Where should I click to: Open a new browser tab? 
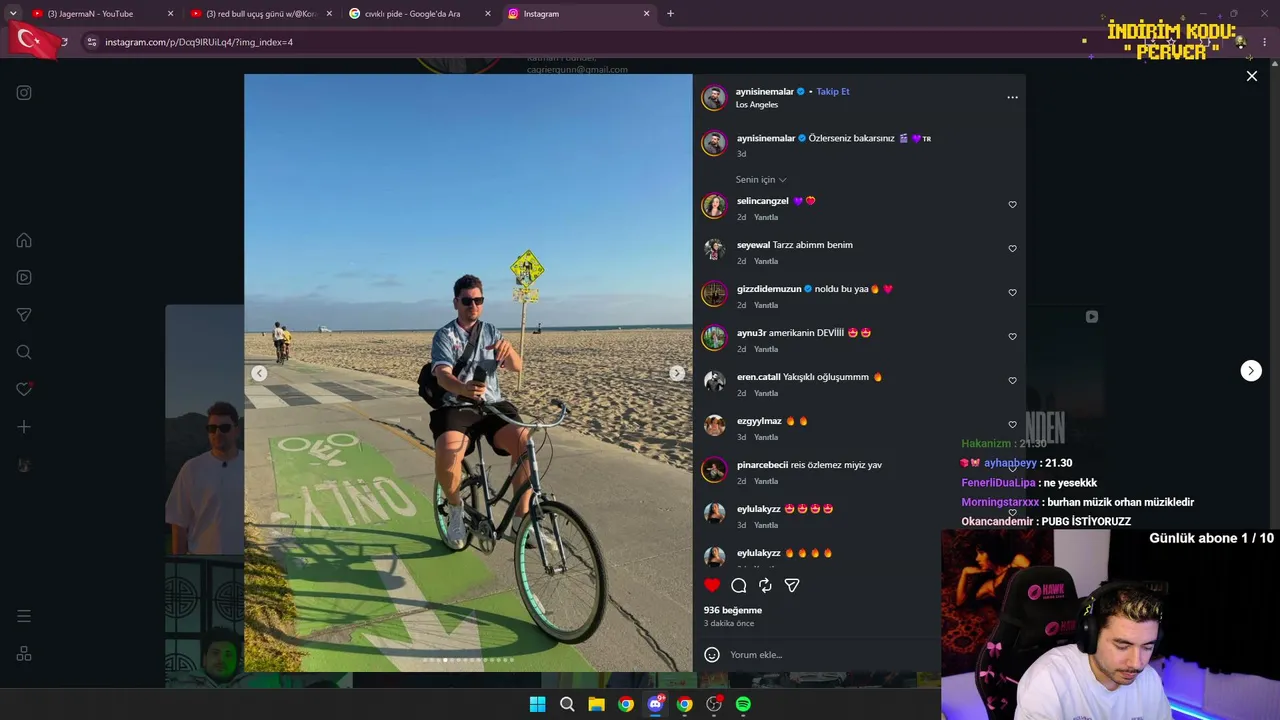670,14
